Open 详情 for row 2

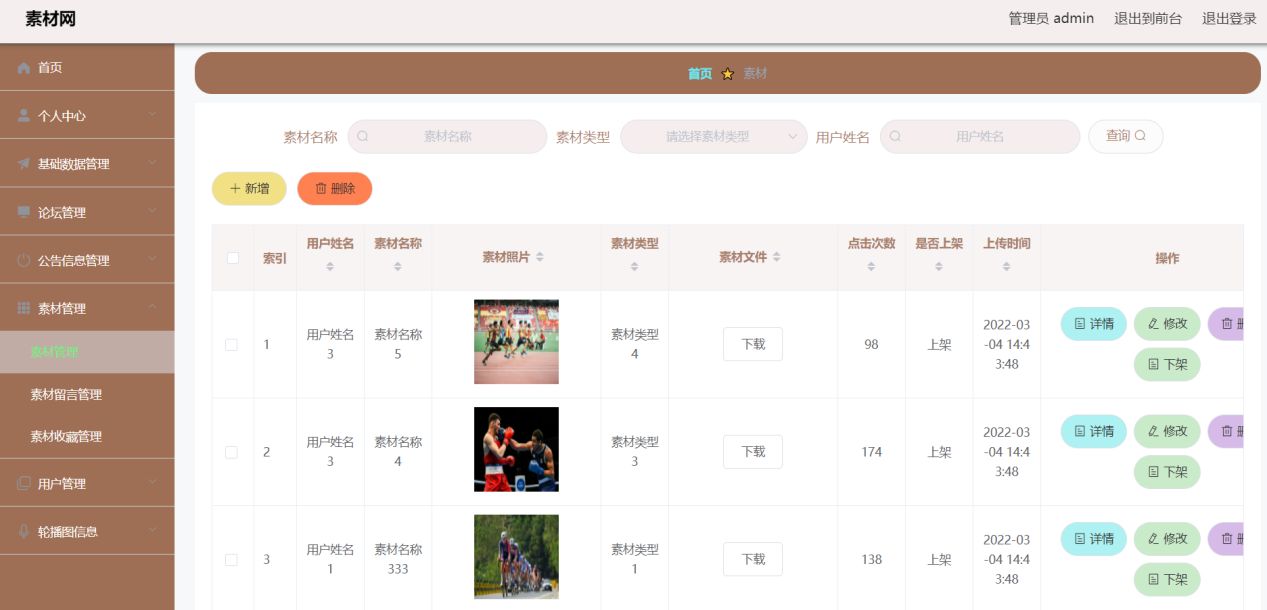pos(1094,431)
